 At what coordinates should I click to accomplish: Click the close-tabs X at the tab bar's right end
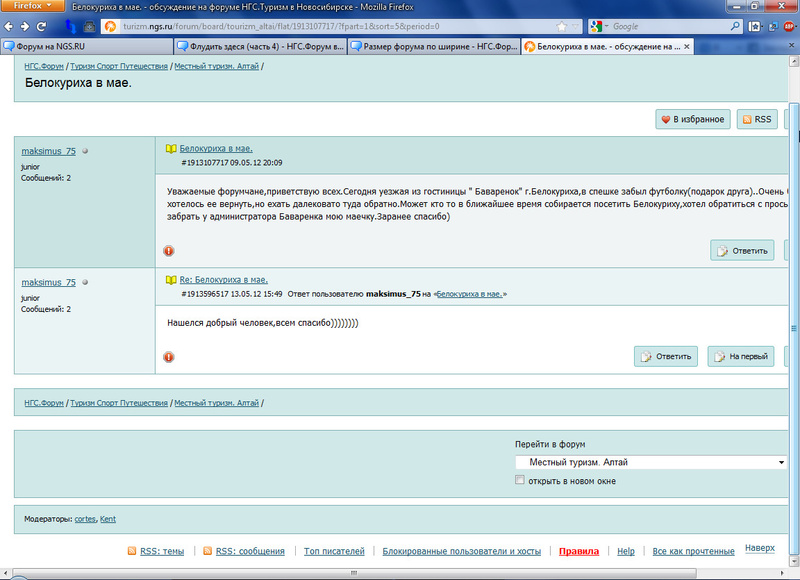pos(792,45)
